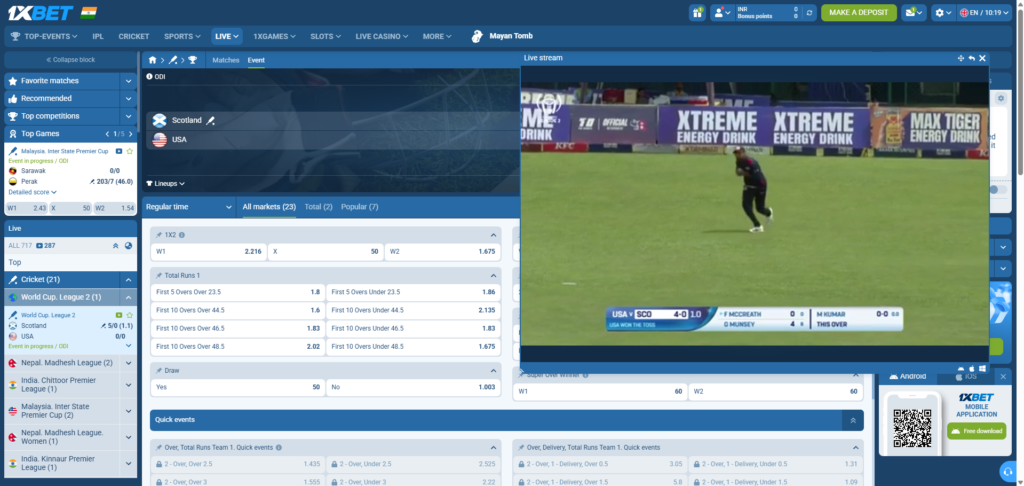Open IPL from the navigation bar
The width and height of the screenshot is (1024, 486).
click(98, 37)
